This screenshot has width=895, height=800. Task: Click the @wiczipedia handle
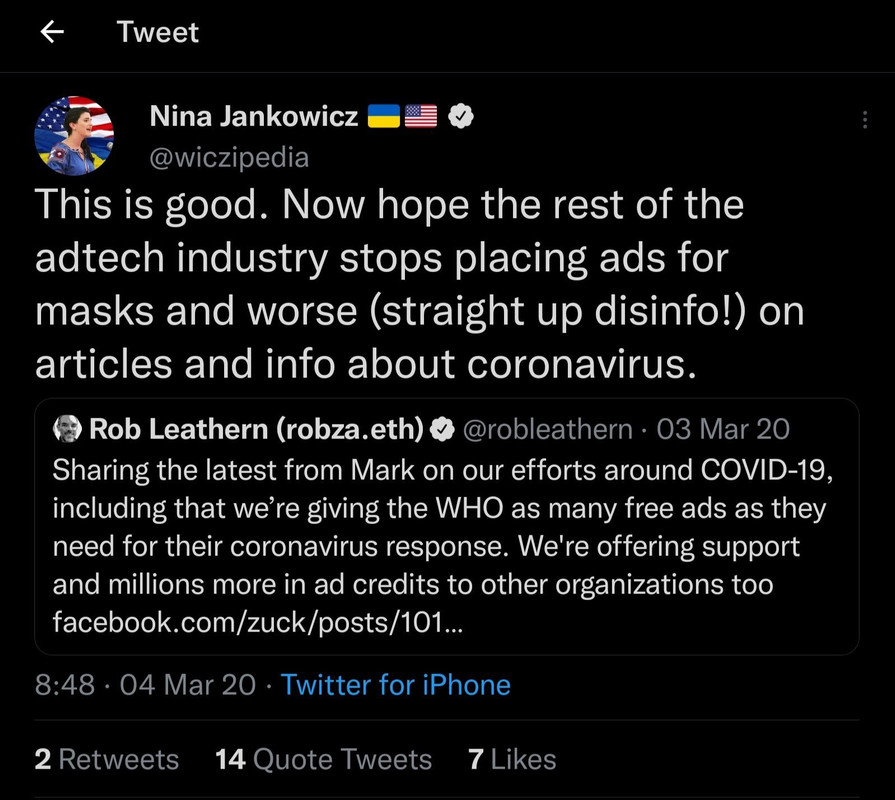229,157
